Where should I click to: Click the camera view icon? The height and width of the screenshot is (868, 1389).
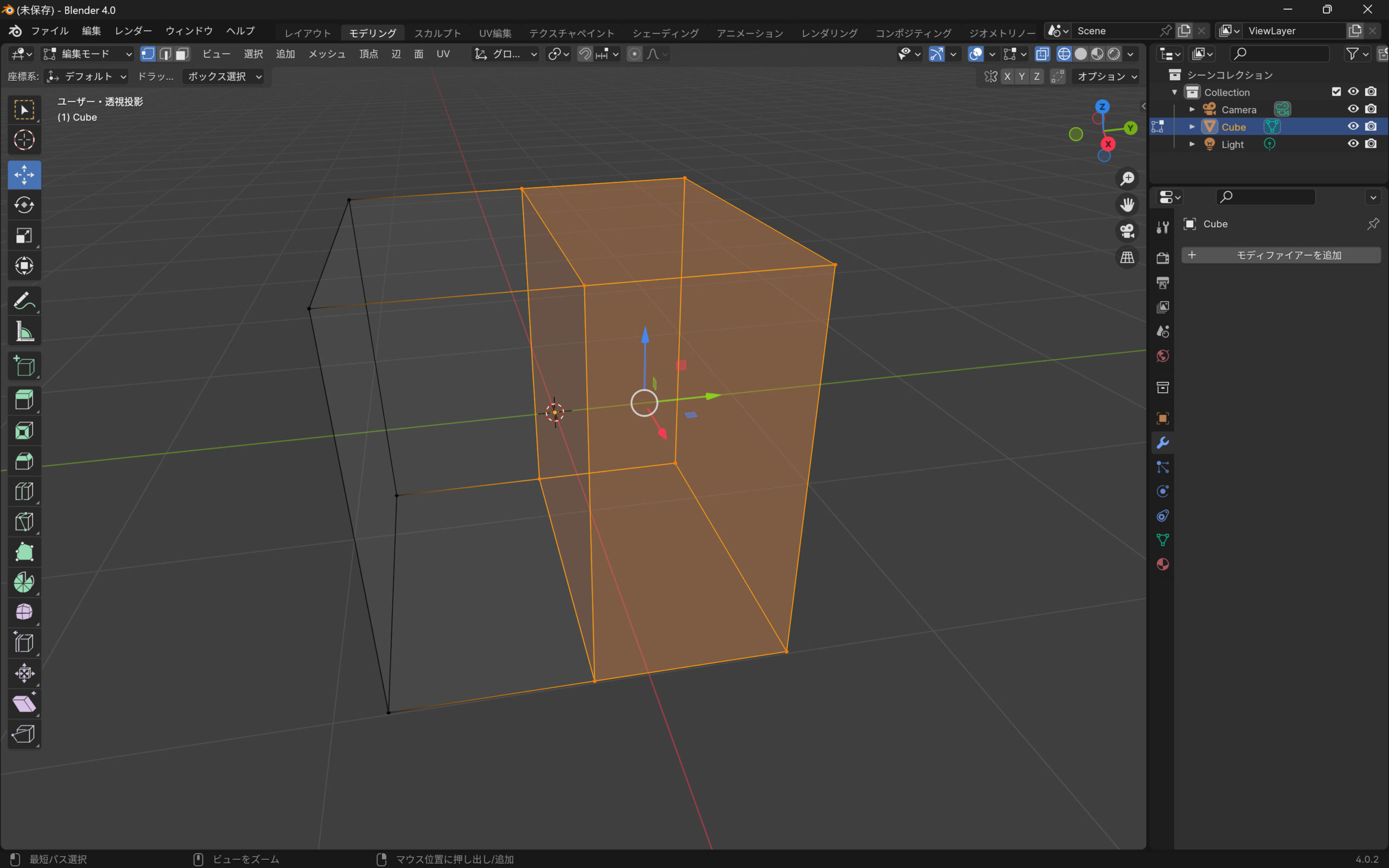(x=1127, y=231)
